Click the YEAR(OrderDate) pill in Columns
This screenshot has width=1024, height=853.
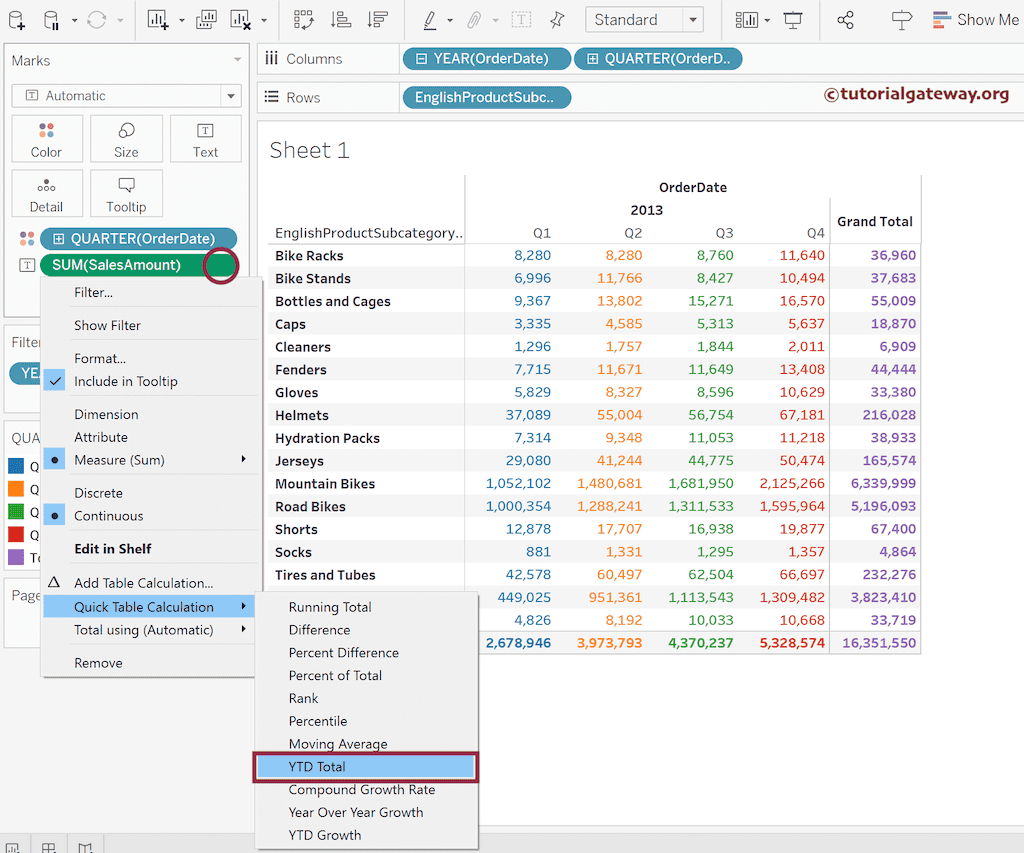tap(487, 58)
